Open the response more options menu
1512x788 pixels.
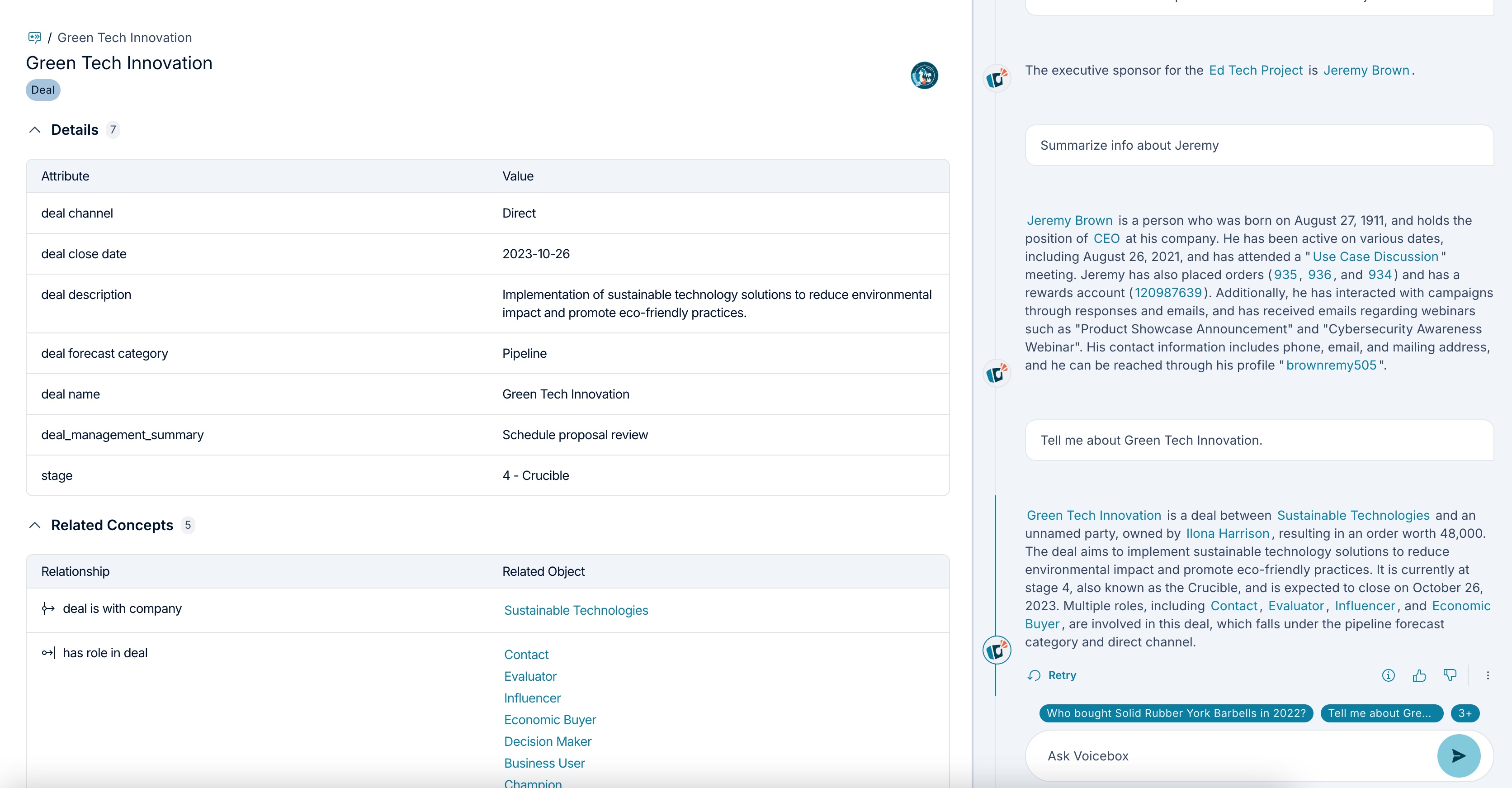tap(1487, 675)
